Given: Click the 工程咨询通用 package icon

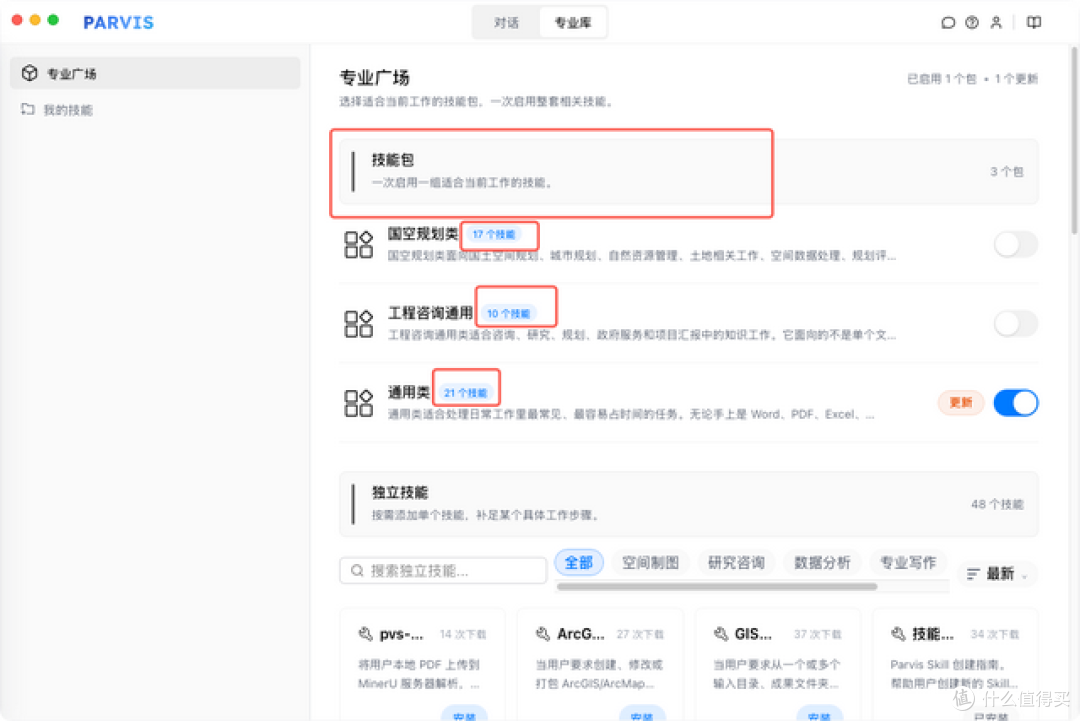Looking at the screenshot, I should click(x=358, y=324).
